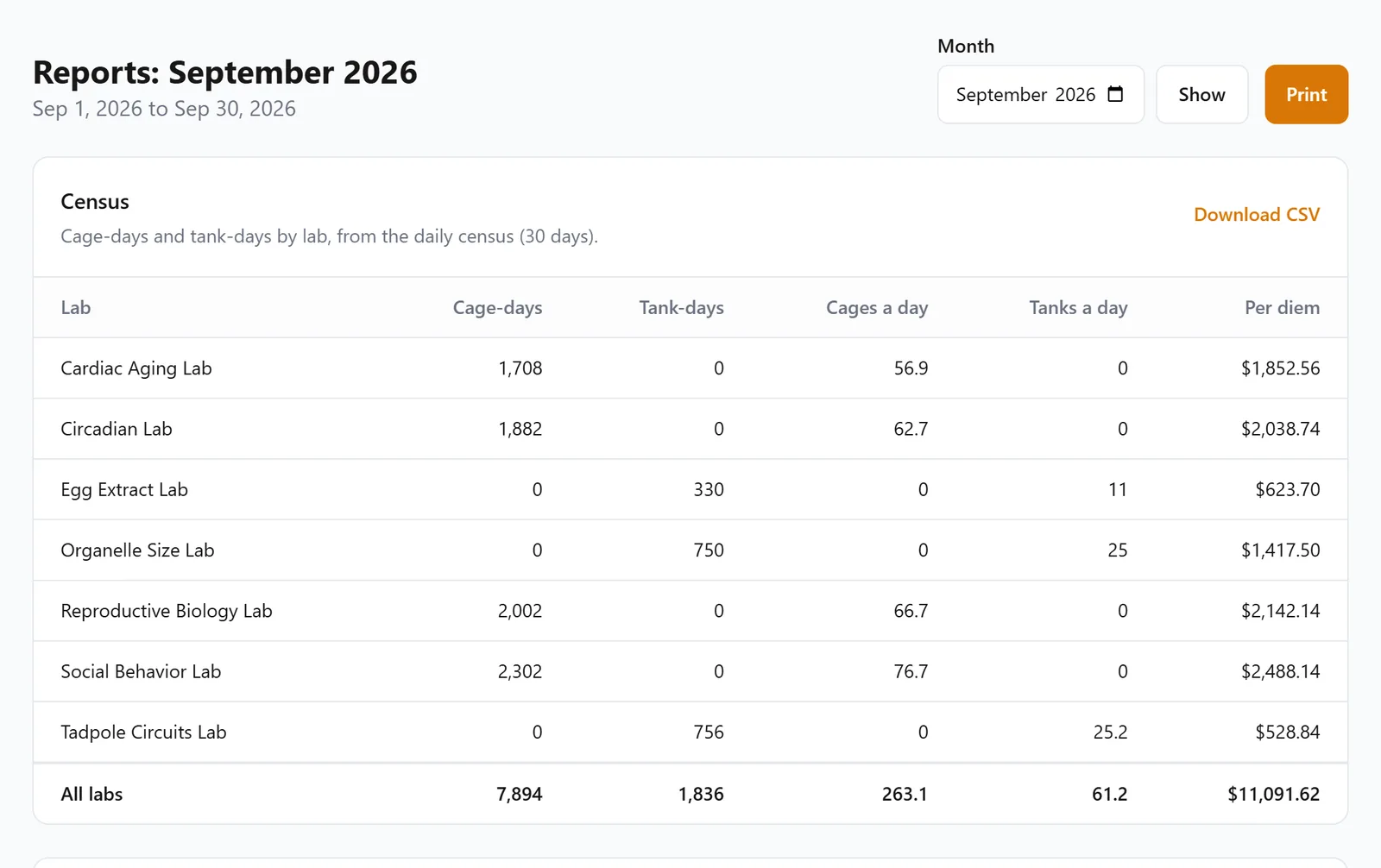Click the Tanks a day column header
The height and width of the screenshot is (868, 1381).
(x=1078, y=308)
